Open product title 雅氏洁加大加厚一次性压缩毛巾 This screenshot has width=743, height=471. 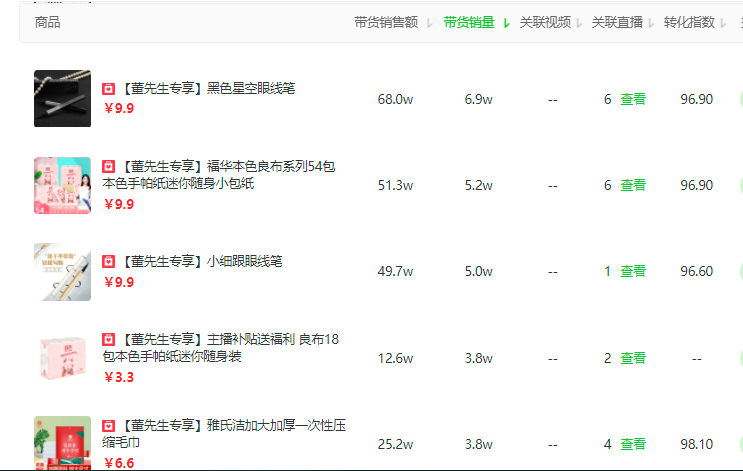(224, 434)
